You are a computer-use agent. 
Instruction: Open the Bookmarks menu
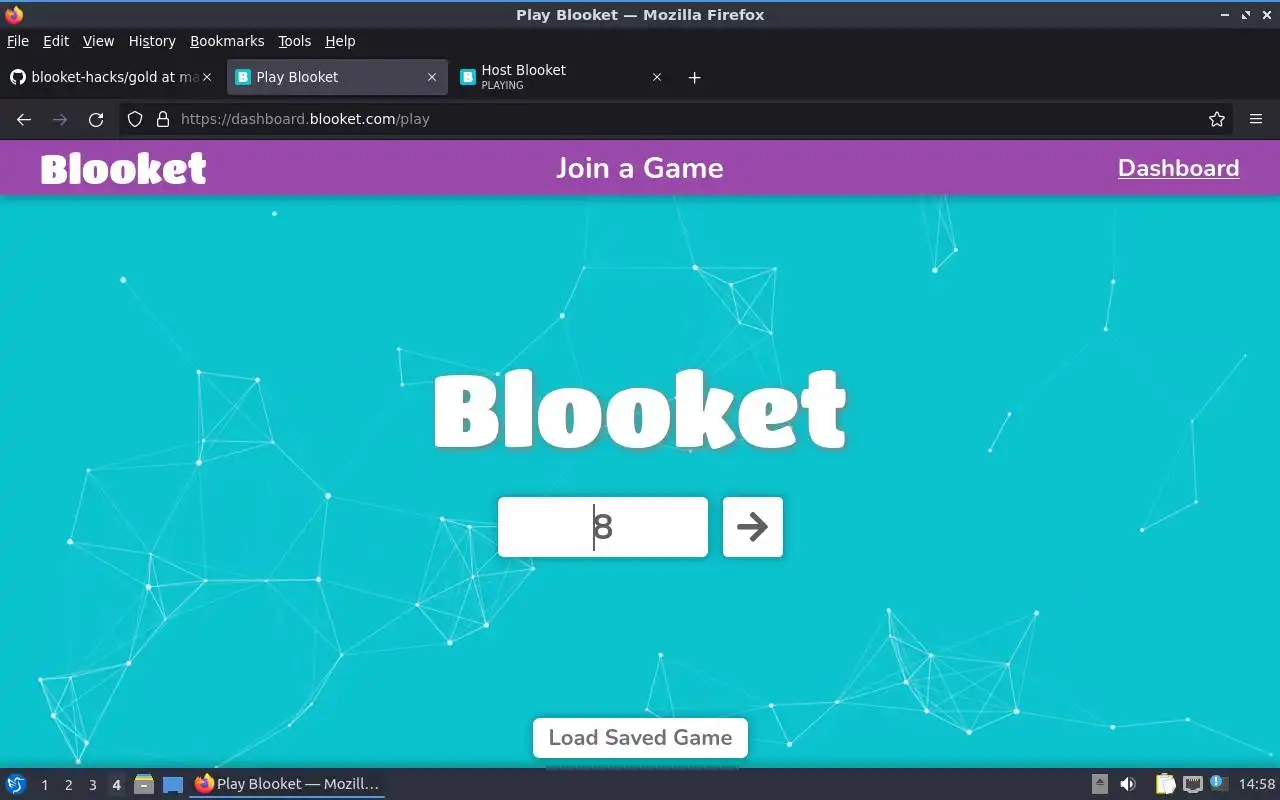point(227,41)
